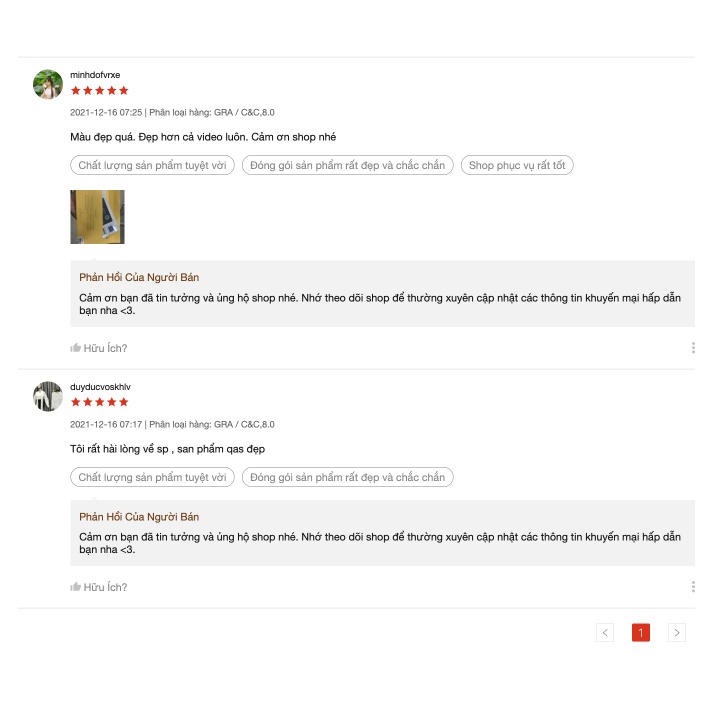Viewport: 704px width, 704px height.
Task: Select page 1 in pagination
Action: pyautogui.click(x=641, y=632)
